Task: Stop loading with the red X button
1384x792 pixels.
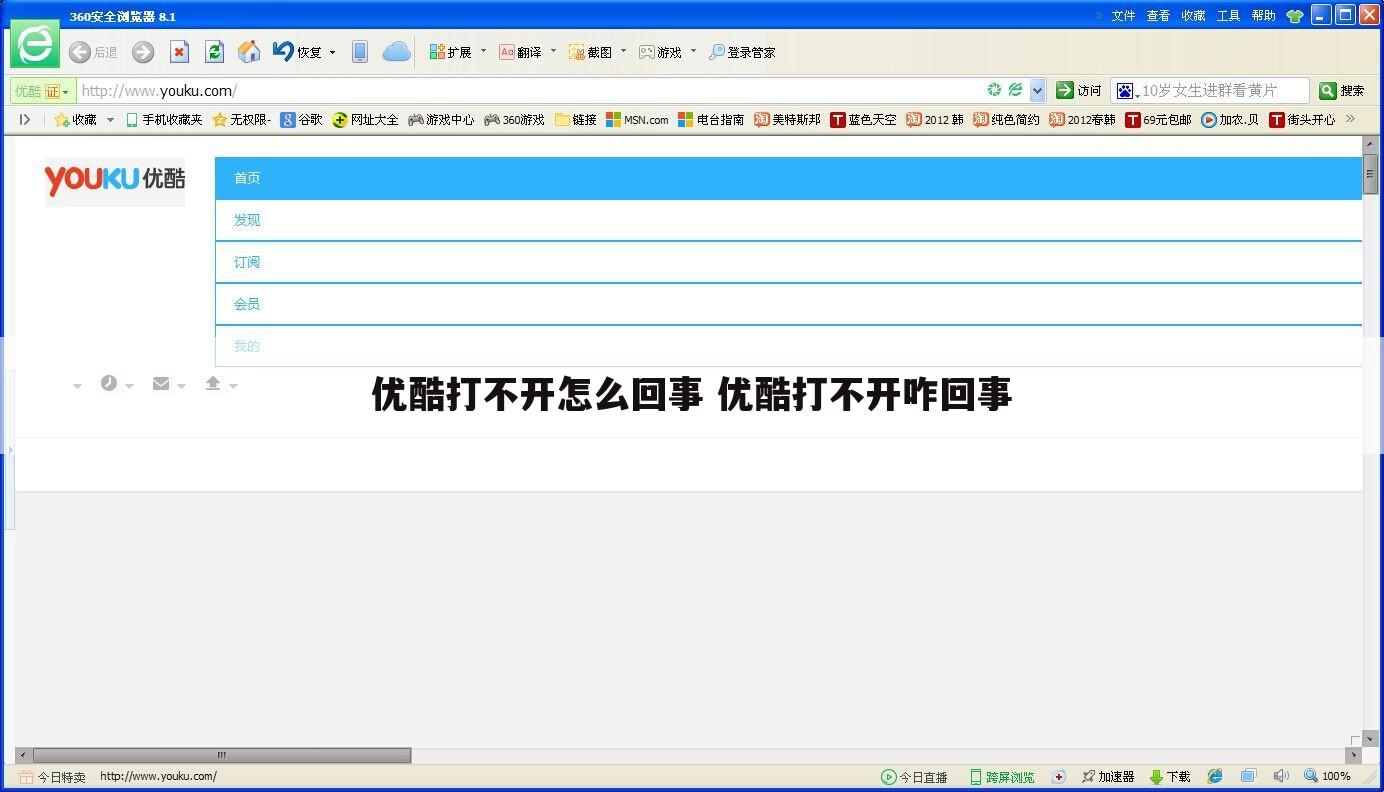Action: pos(179,52)
